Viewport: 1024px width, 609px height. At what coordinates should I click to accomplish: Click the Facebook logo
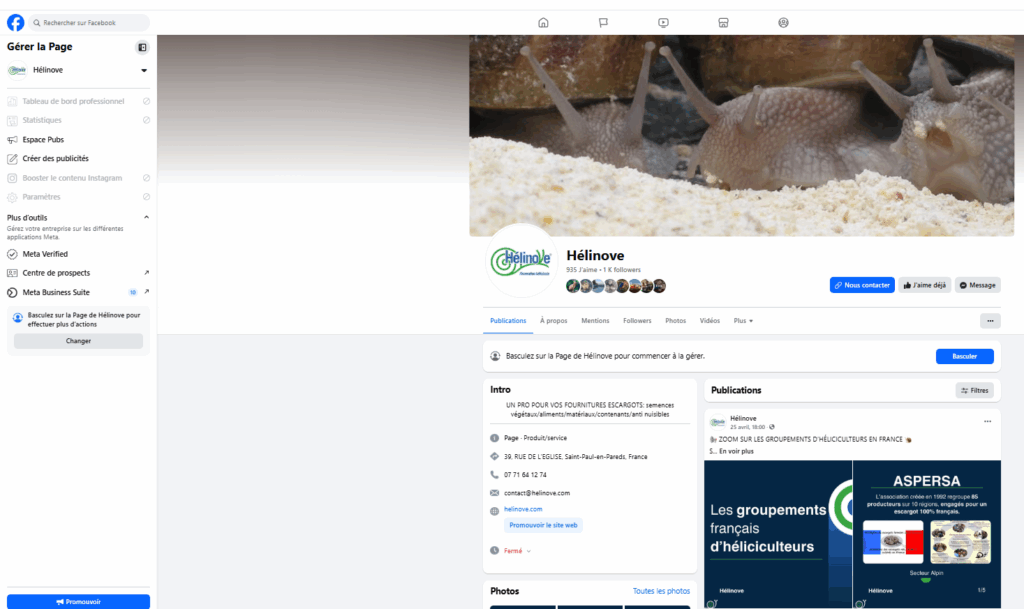(x=16, y=22)
